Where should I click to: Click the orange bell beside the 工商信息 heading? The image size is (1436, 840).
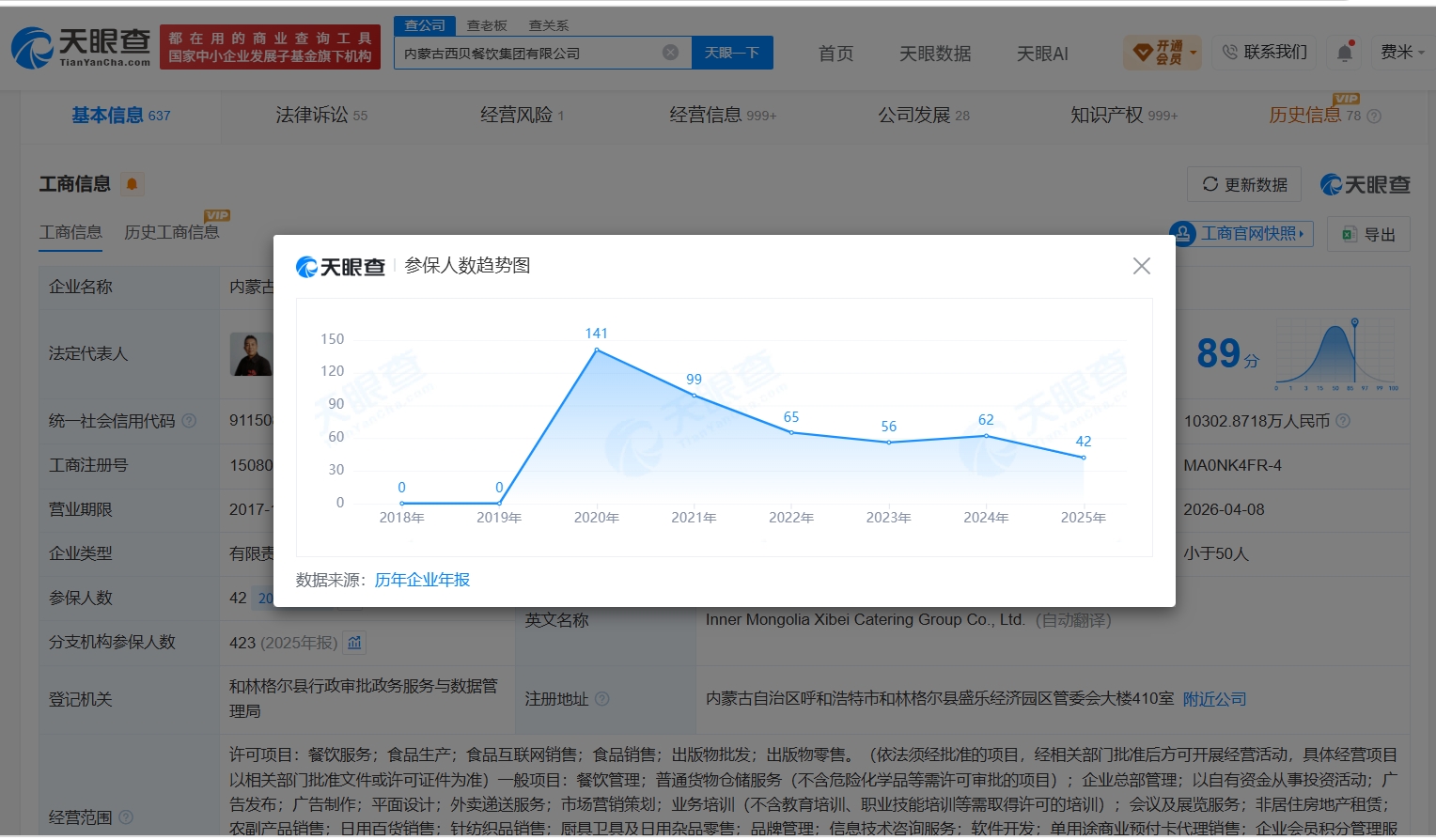click(x=133, y=184)
